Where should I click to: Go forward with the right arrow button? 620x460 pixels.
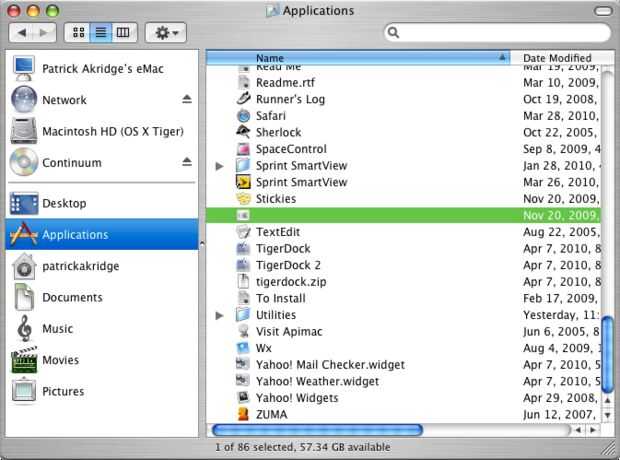coord(44,32)
